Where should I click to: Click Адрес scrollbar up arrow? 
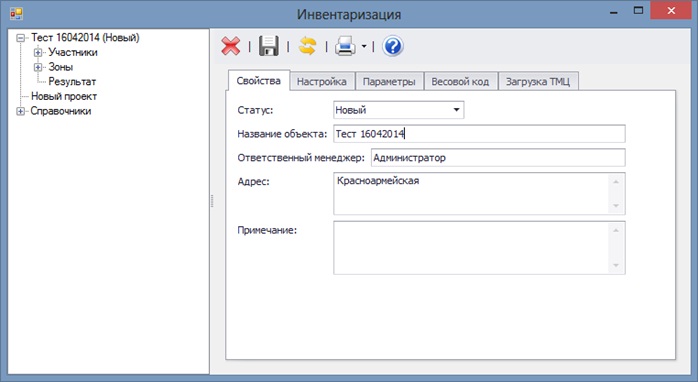tap(616, 182)
